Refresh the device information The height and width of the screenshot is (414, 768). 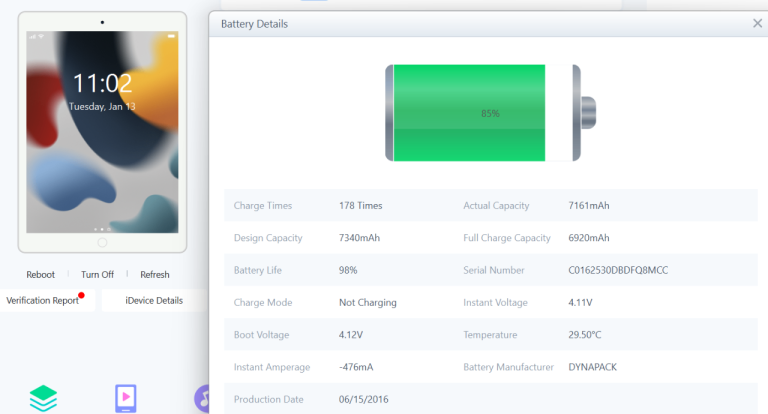click(155, 274)
